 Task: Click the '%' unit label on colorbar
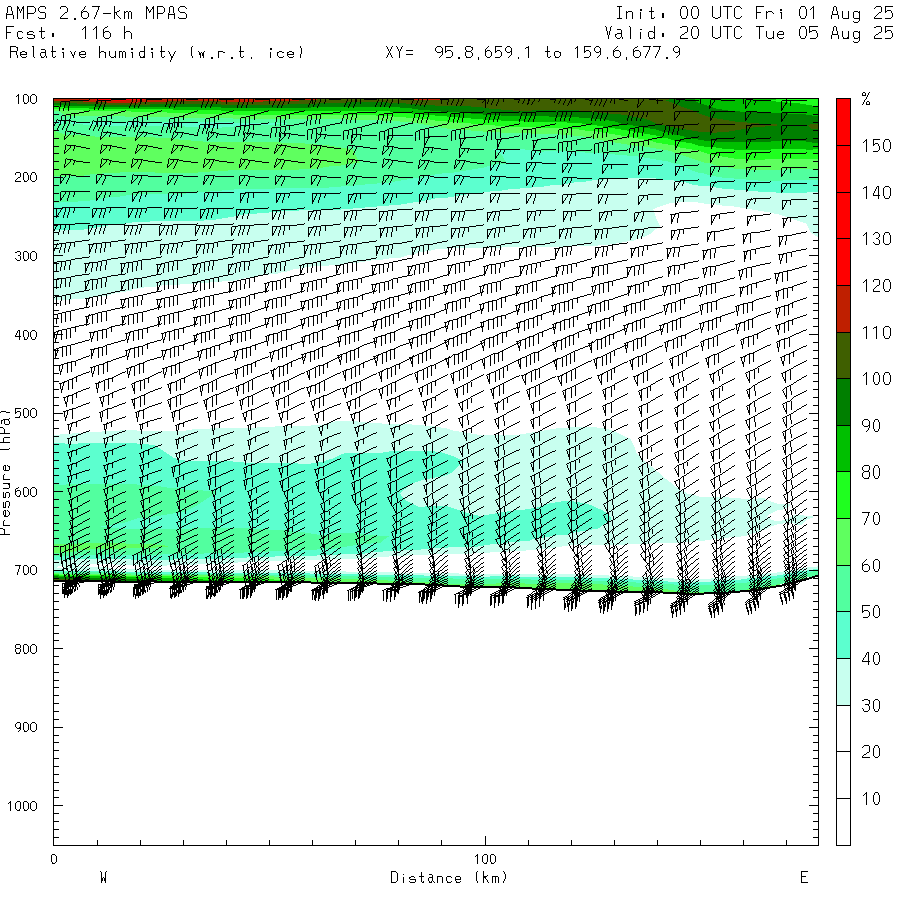(866, 99)
